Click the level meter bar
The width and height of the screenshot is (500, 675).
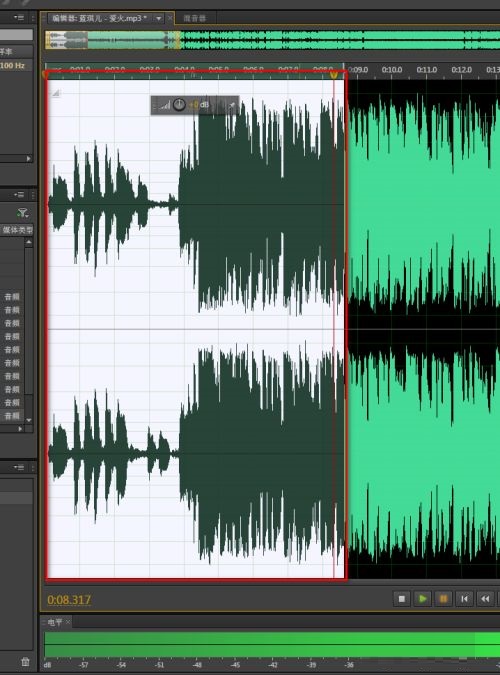pos(272,644)
